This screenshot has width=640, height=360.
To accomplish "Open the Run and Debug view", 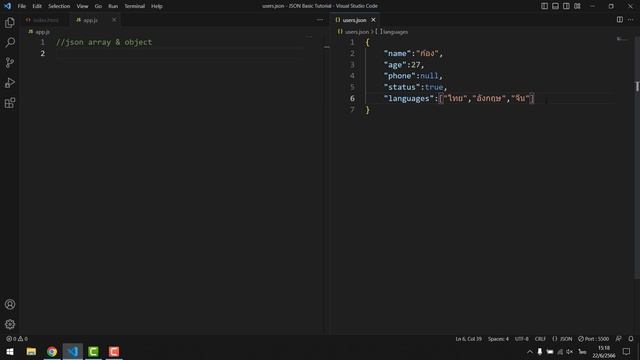I will coord(10,82).
